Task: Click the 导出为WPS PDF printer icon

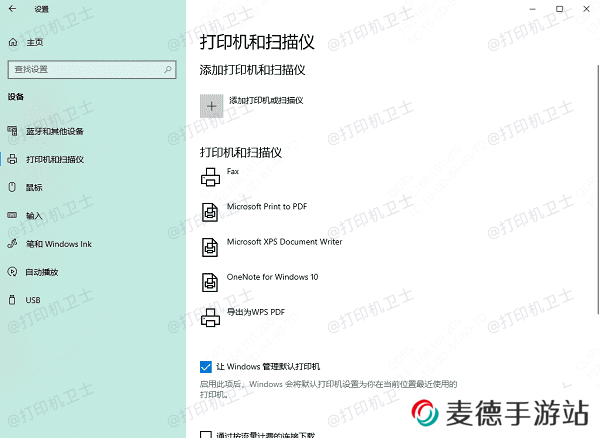Action: pos(210,318)
